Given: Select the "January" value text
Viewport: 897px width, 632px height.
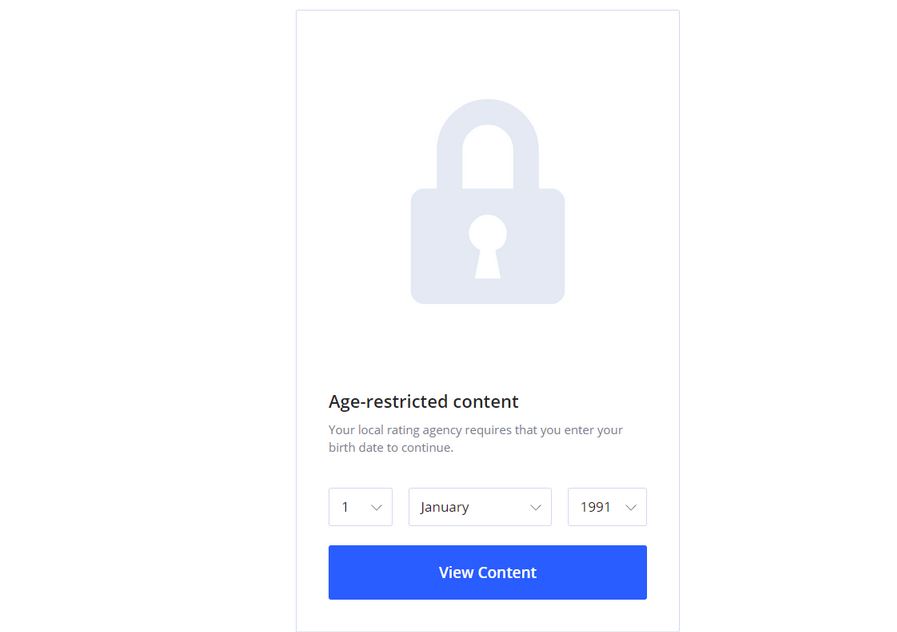Looking at the screenshot, I should pyautogui.click(x=444, y=507).
